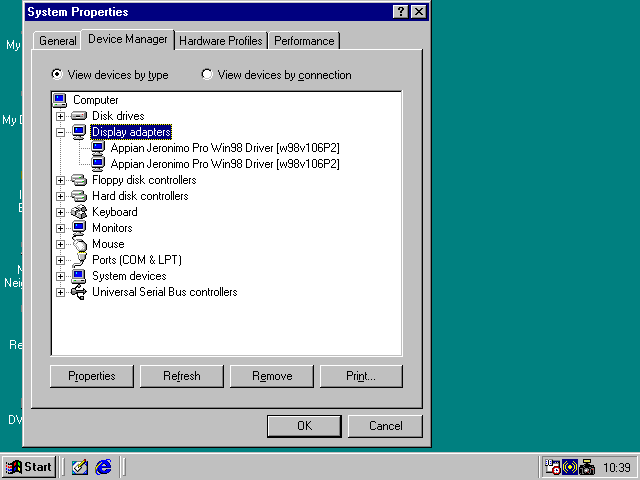The width and height of the screenshot is (640, 480).
Task: Click the Hard disk controllers icon
Action: (79, 196)
